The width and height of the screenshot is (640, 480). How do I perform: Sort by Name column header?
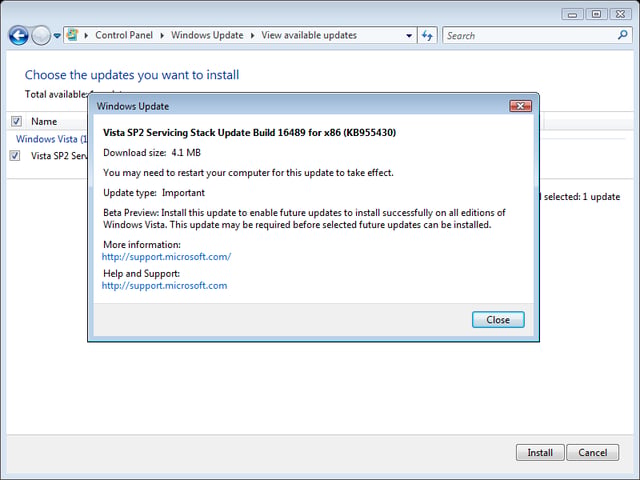tap(44, 122)
